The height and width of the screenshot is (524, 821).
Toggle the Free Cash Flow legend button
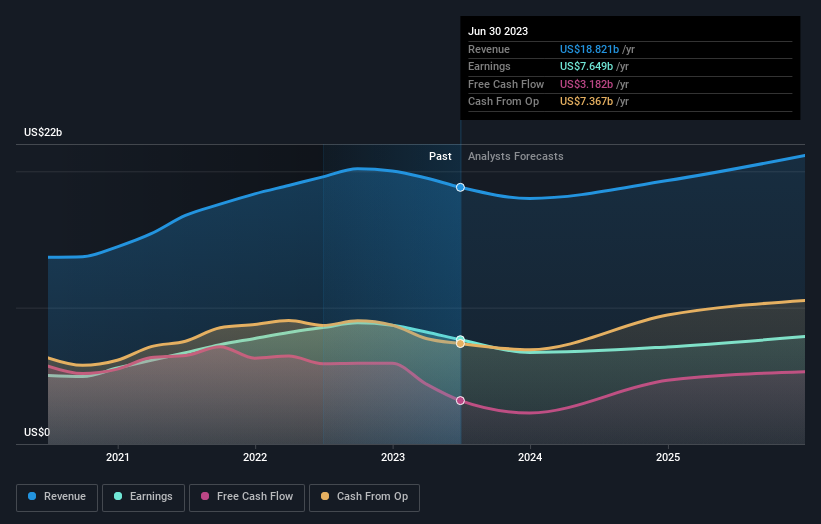point(247,497)
